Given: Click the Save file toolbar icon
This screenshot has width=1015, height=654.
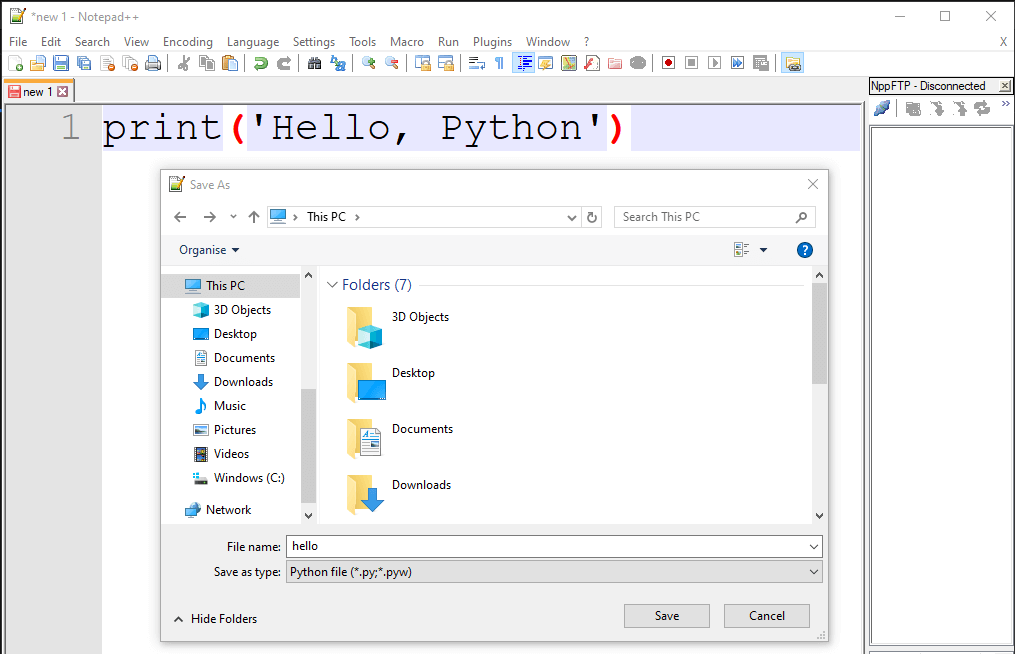Looking at the screenshot, I should (61, 63).
